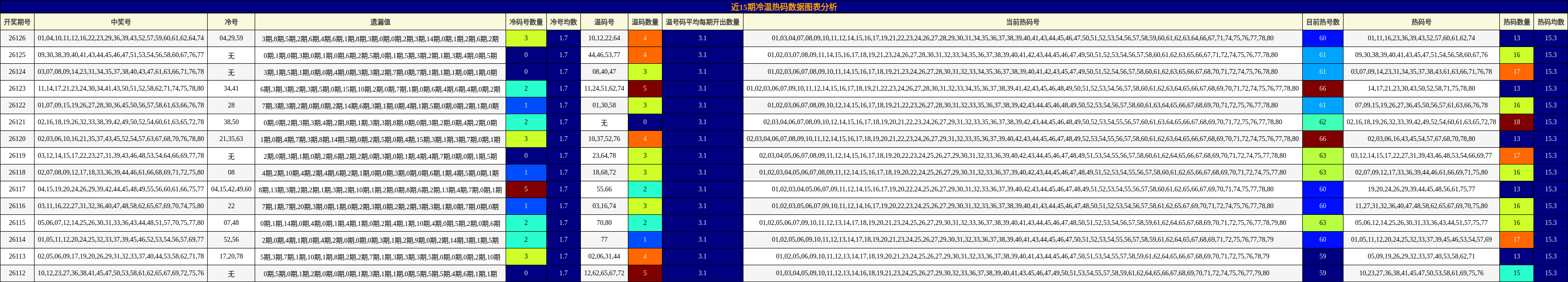The width and height of the screenshot is (1568, 282).
Task: Click warm numbers cell 10,37,52,76
Action: (x=604, y=139)
